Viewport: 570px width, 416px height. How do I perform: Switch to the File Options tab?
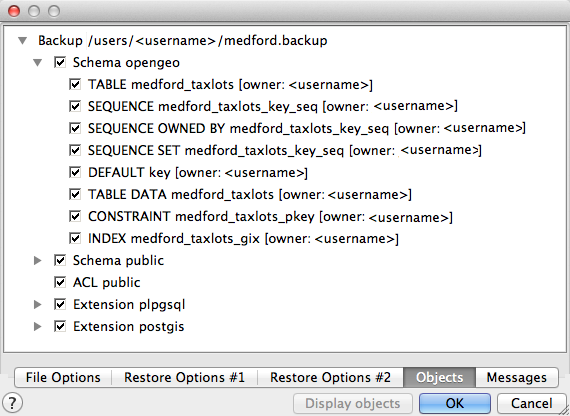63,377
